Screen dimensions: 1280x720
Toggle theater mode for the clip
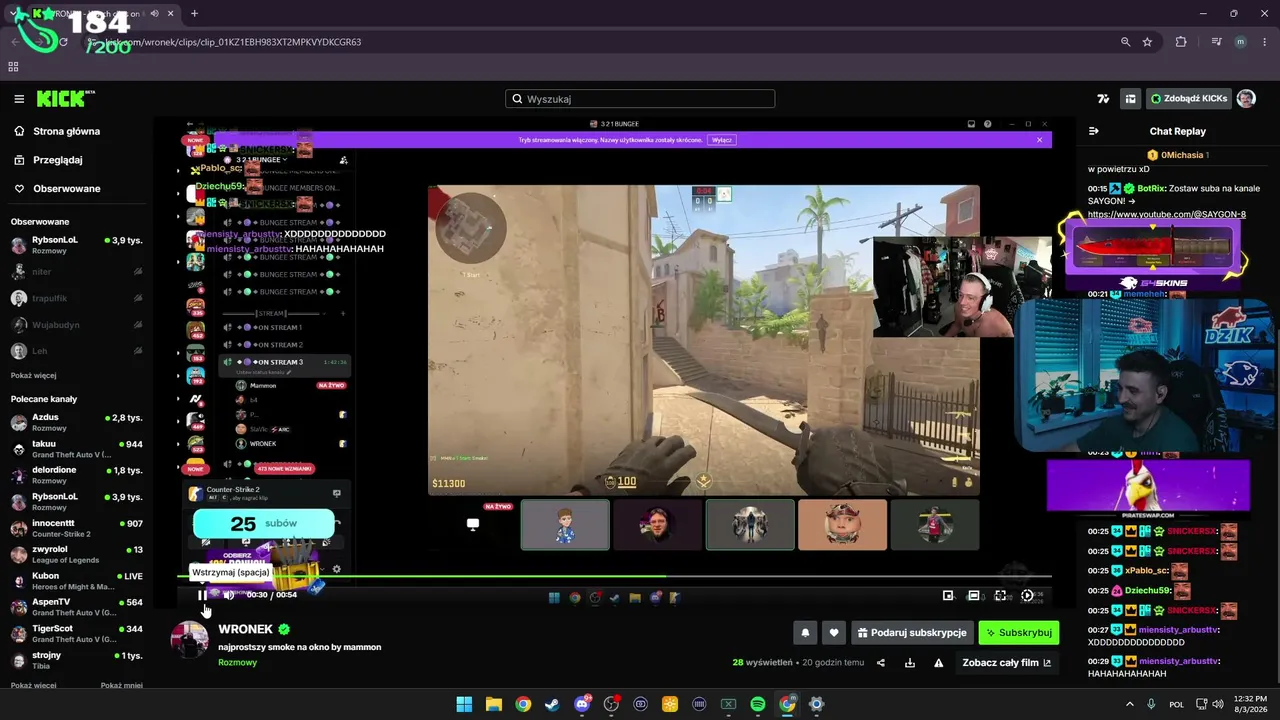click(974, 595)
